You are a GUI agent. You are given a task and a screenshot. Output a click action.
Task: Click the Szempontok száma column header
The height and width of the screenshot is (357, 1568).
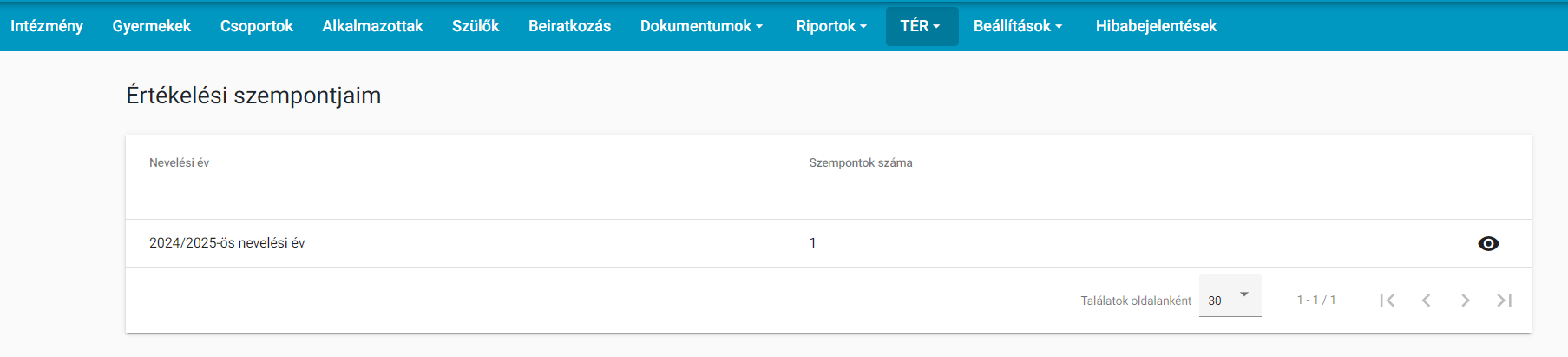861,162
